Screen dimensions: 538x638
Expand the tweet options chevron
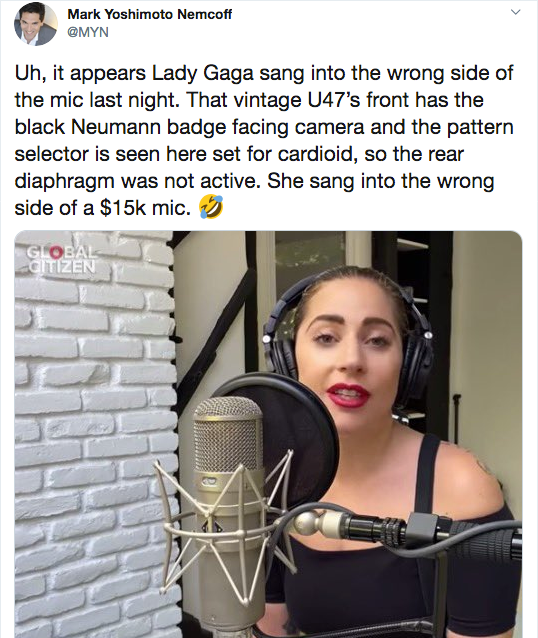pos(516,12)
